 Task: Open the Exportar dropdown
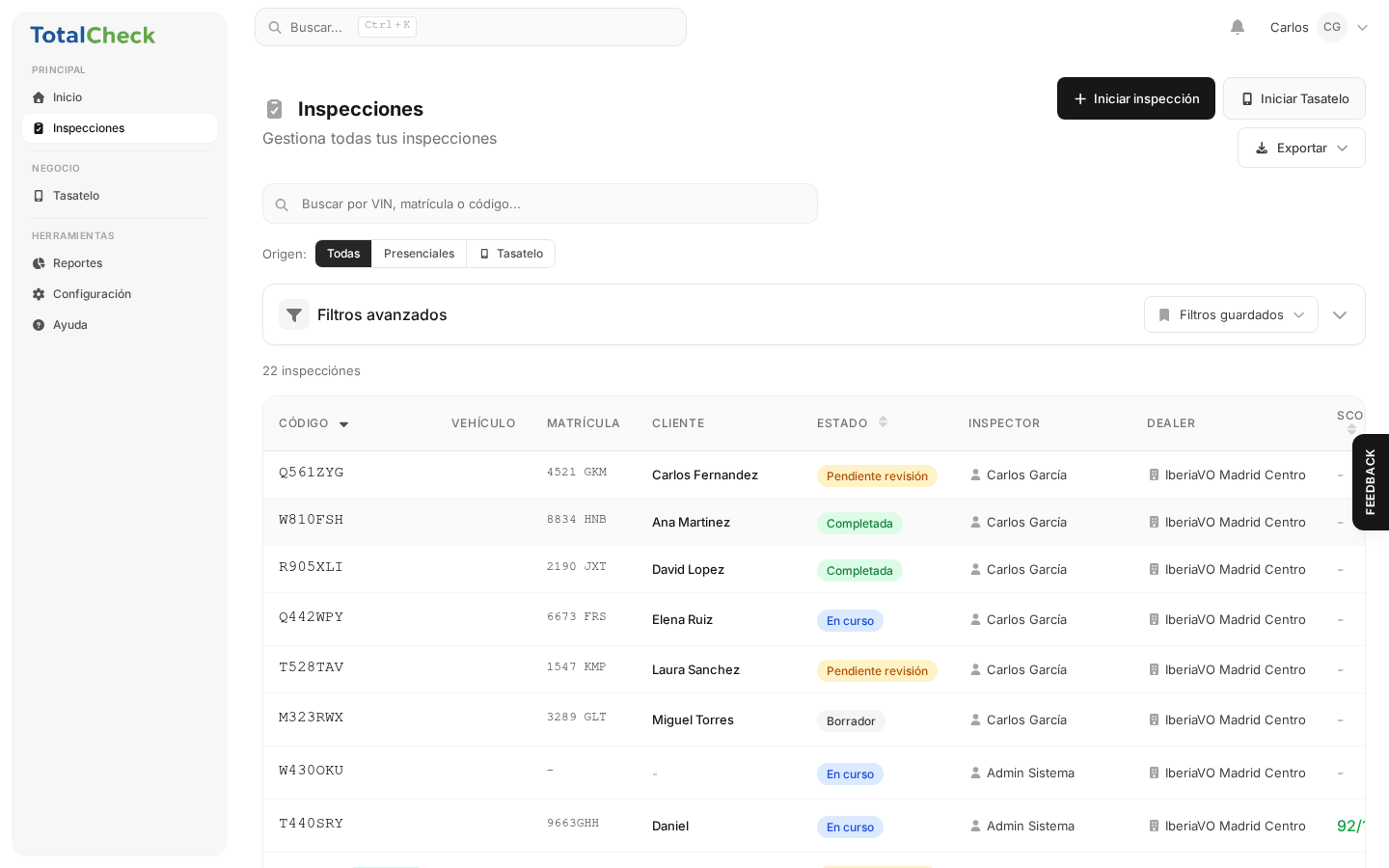pos(1301,148)
